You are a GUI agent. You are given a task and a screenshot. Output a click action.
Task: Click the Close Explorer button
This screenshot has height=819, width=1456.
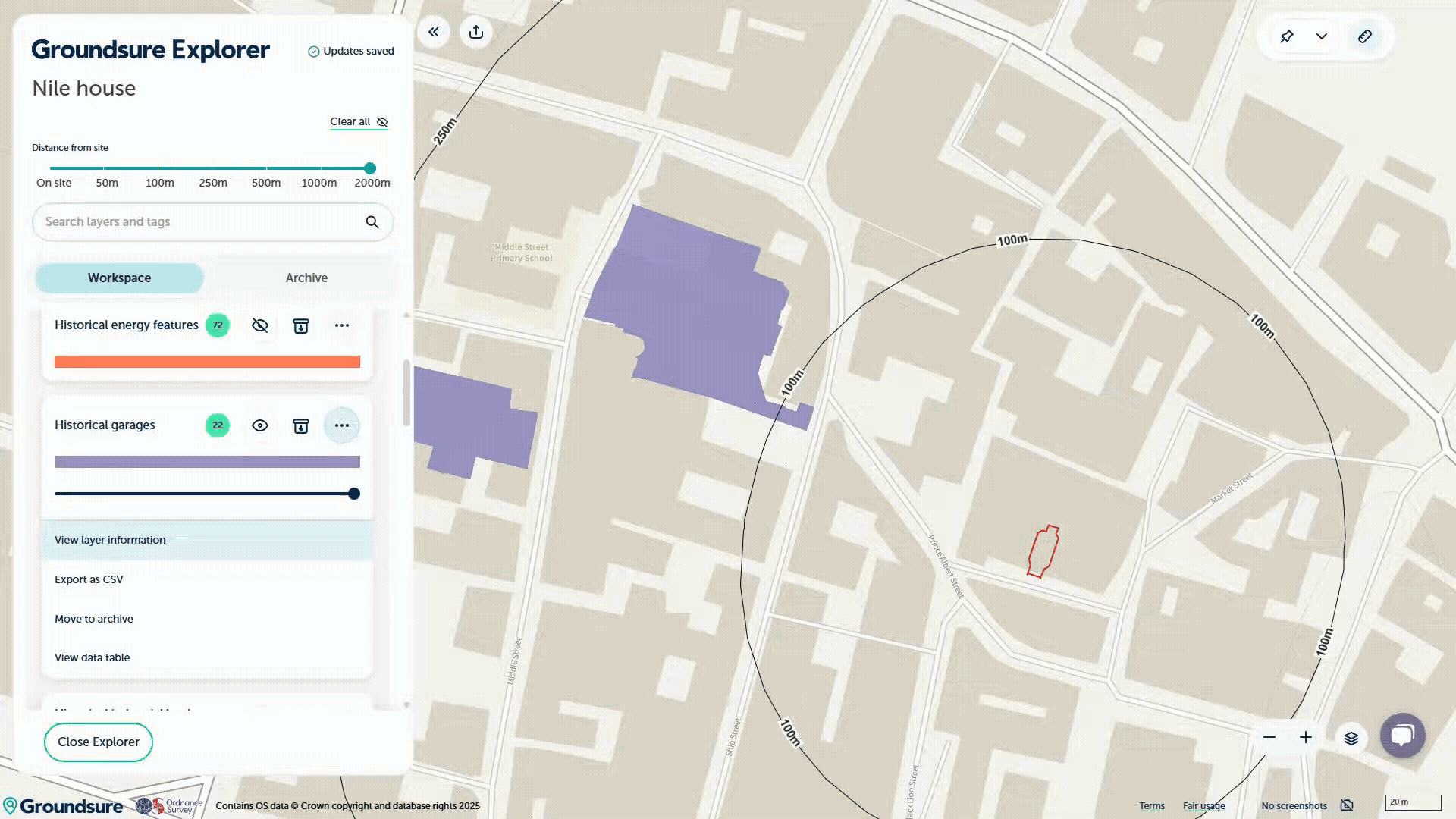coord(99,742)
